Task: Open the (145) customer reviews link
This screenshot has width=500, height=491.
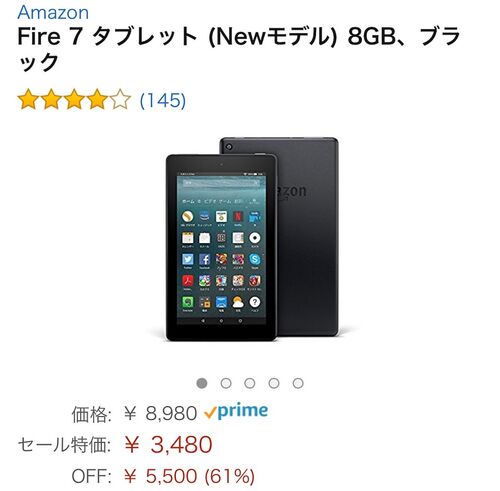Action: click(163, 100)
